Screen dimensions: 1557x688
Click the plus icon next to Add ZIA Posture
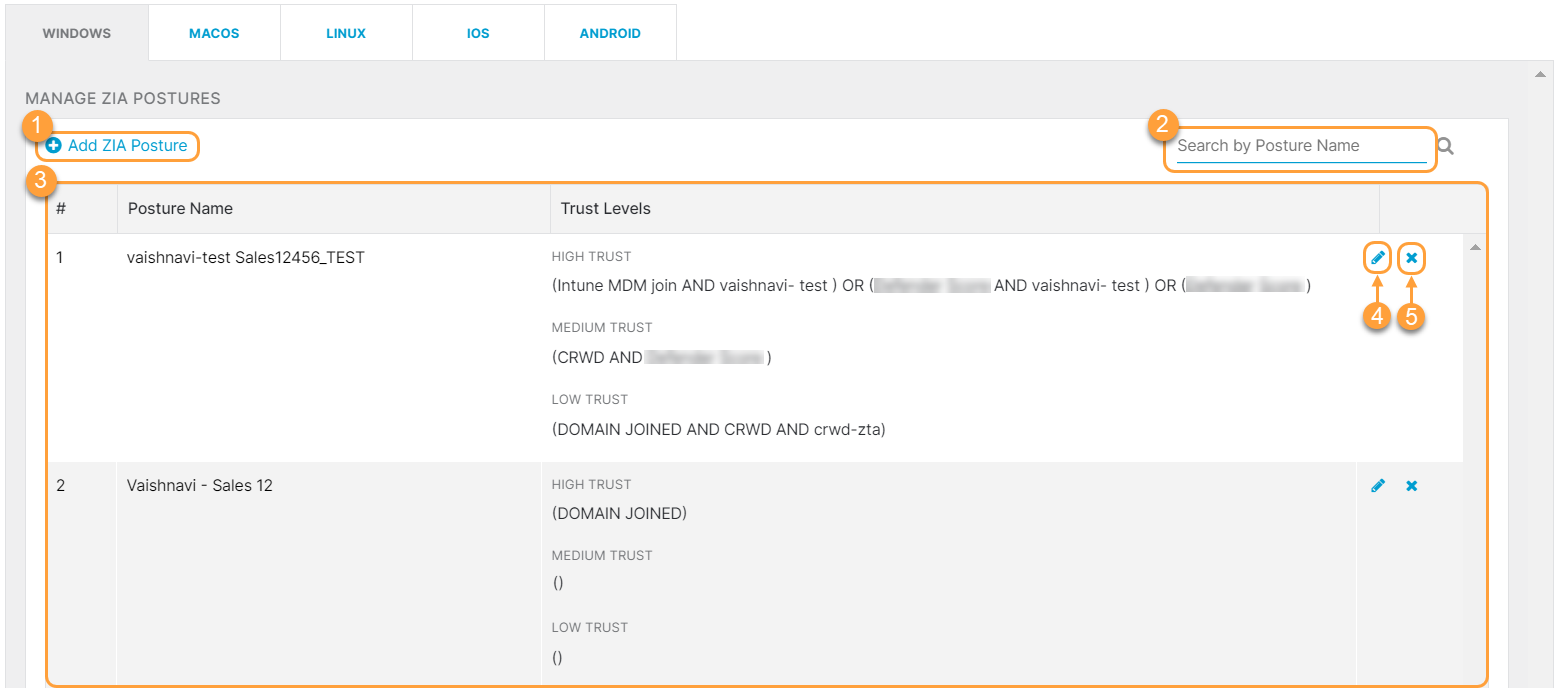[x=55, y=145]
